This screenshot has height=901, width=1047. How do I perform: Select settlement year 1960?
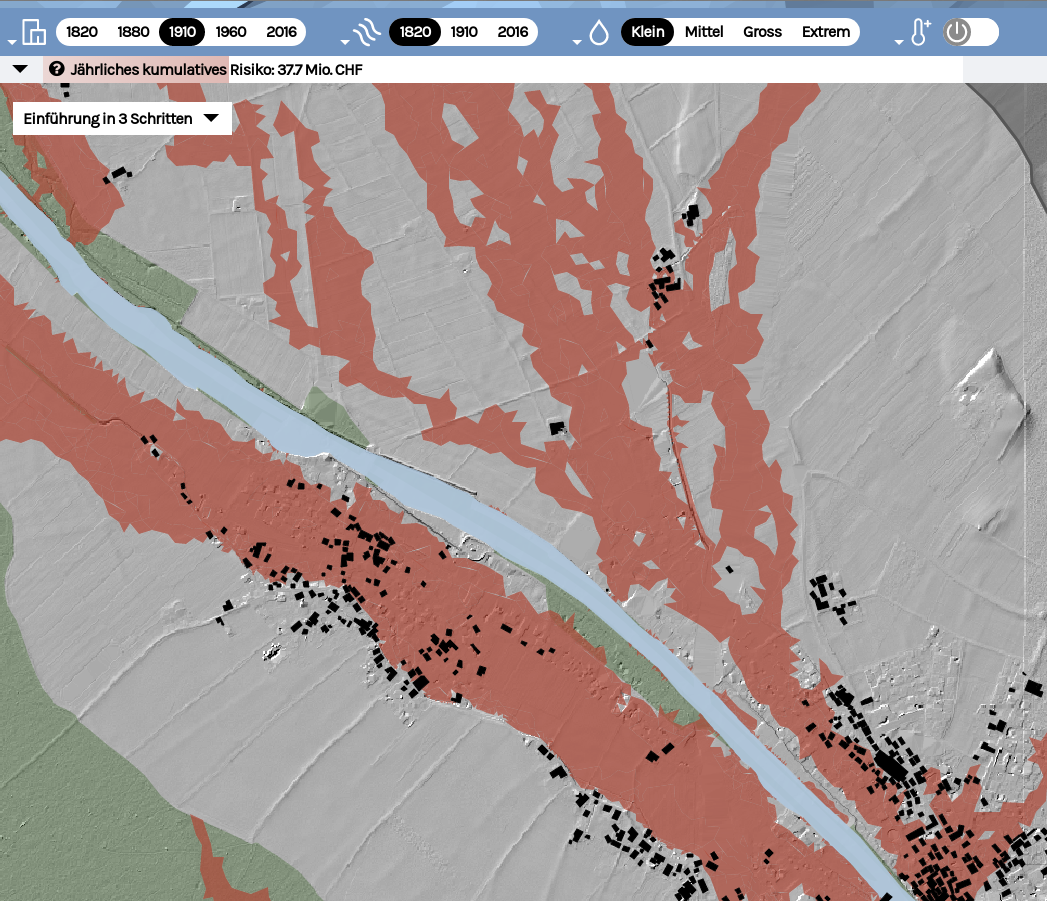231,32
